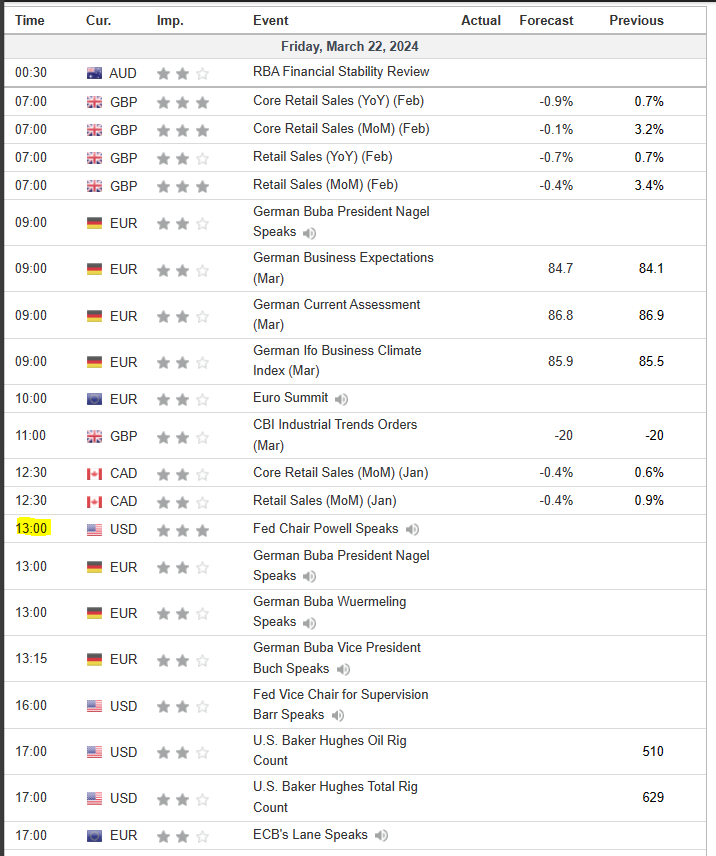Click importance stars for German Ifo Business Climate
Screen dimensions: 716x856
182,362
